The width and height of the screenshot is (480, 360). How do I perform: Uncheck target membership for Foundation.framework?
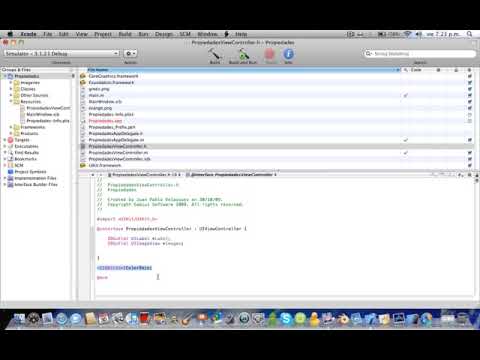click(470, 83)
